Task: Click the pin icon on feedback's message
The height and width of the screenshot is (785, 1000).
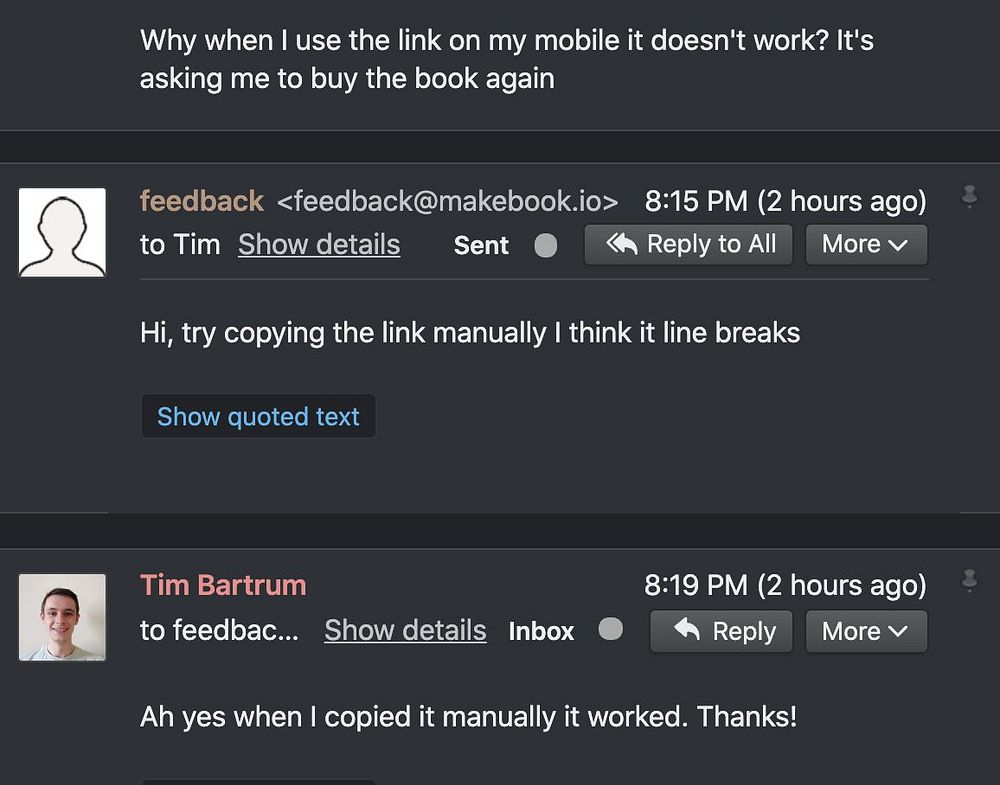Action: [x=968, y=197]
